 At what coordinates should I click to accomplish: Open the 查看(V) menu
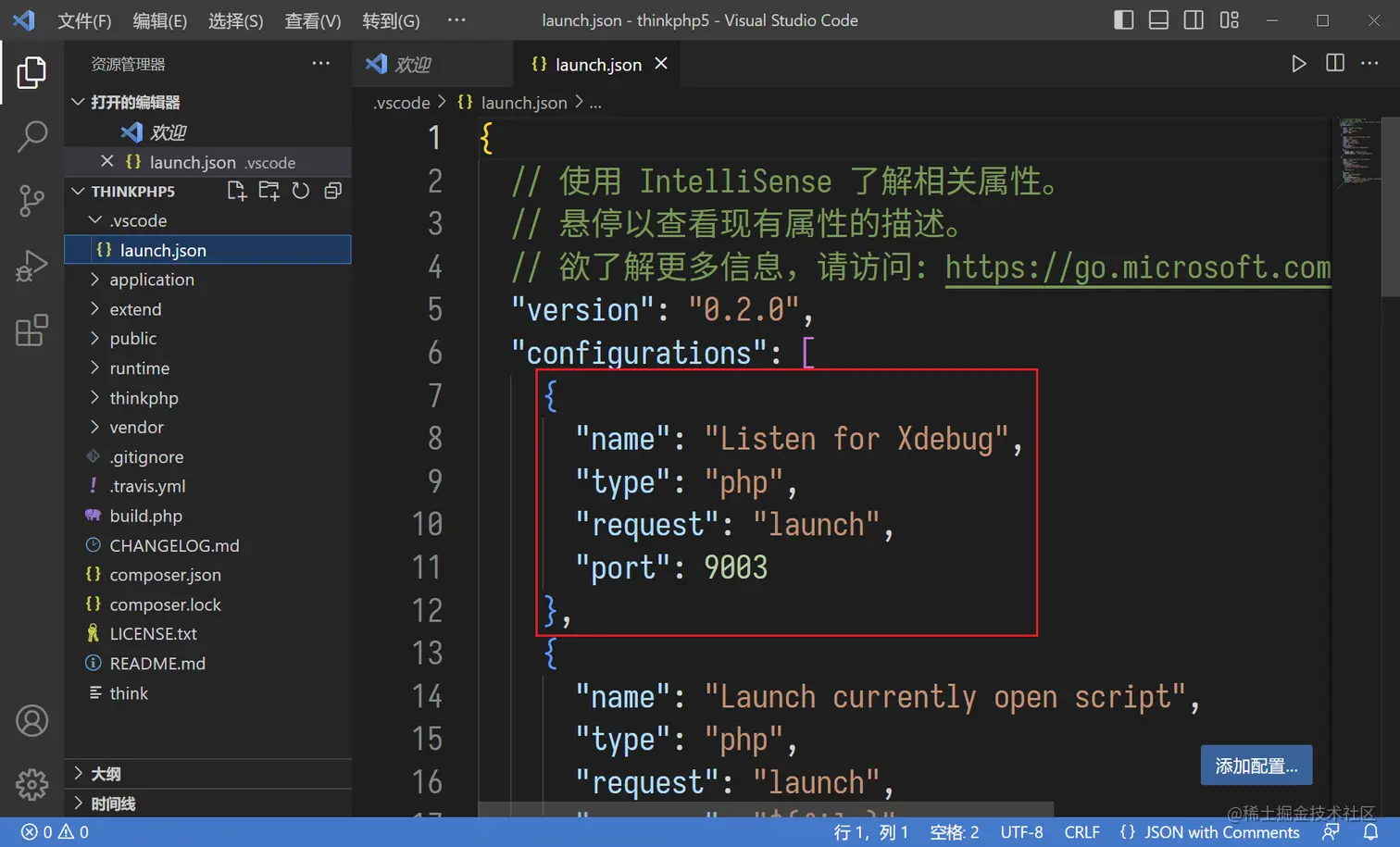[x=312, y=20]
